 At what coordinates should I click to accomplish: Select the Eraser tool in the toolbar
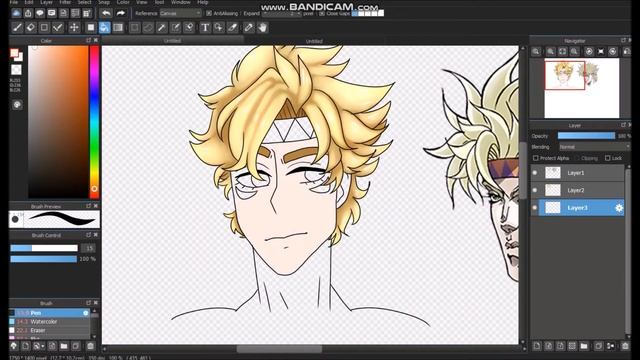click(31, 28)
